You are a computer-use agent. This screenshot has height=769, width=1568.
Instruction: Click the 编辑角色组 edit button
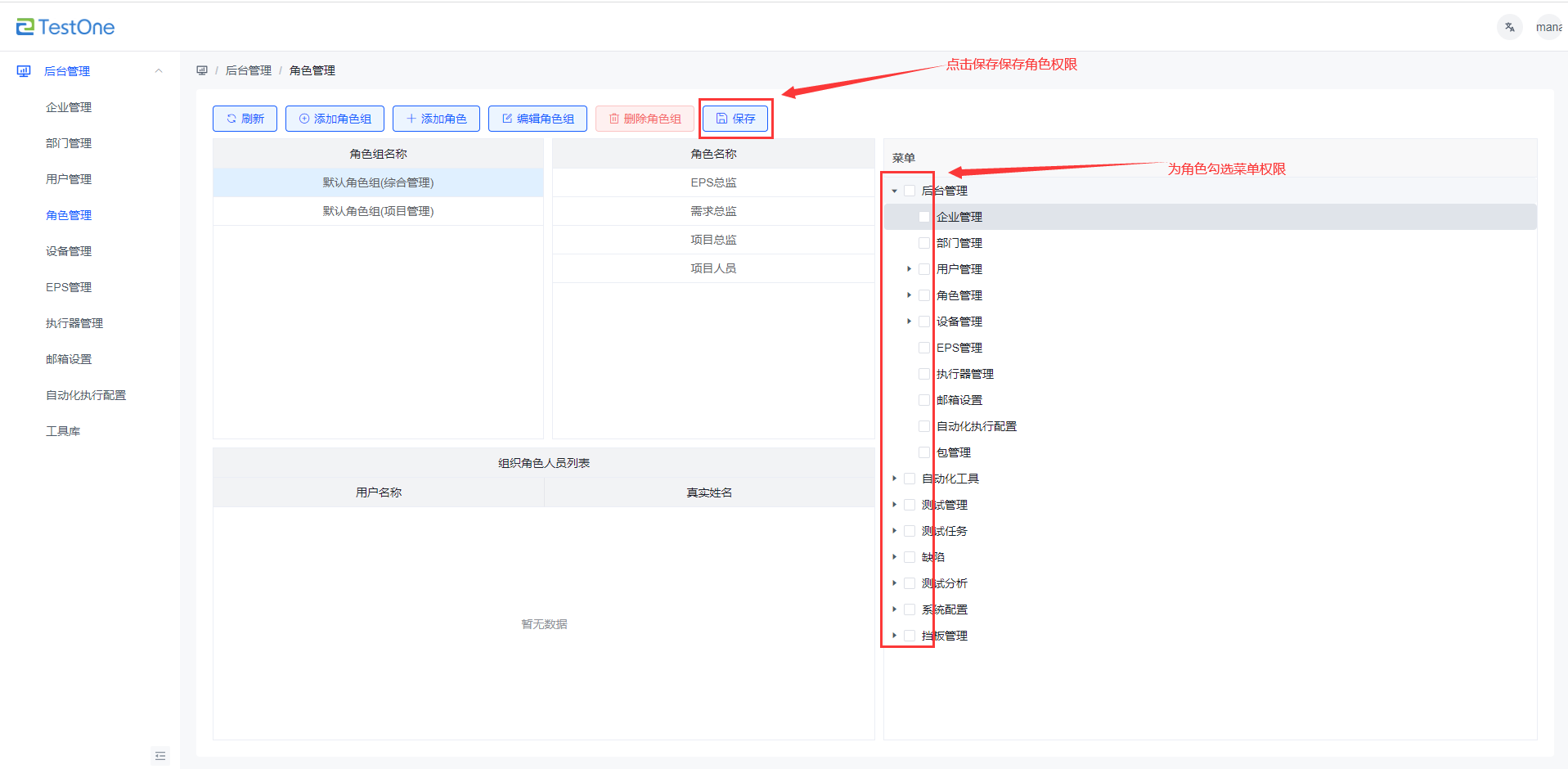(537, 119)
